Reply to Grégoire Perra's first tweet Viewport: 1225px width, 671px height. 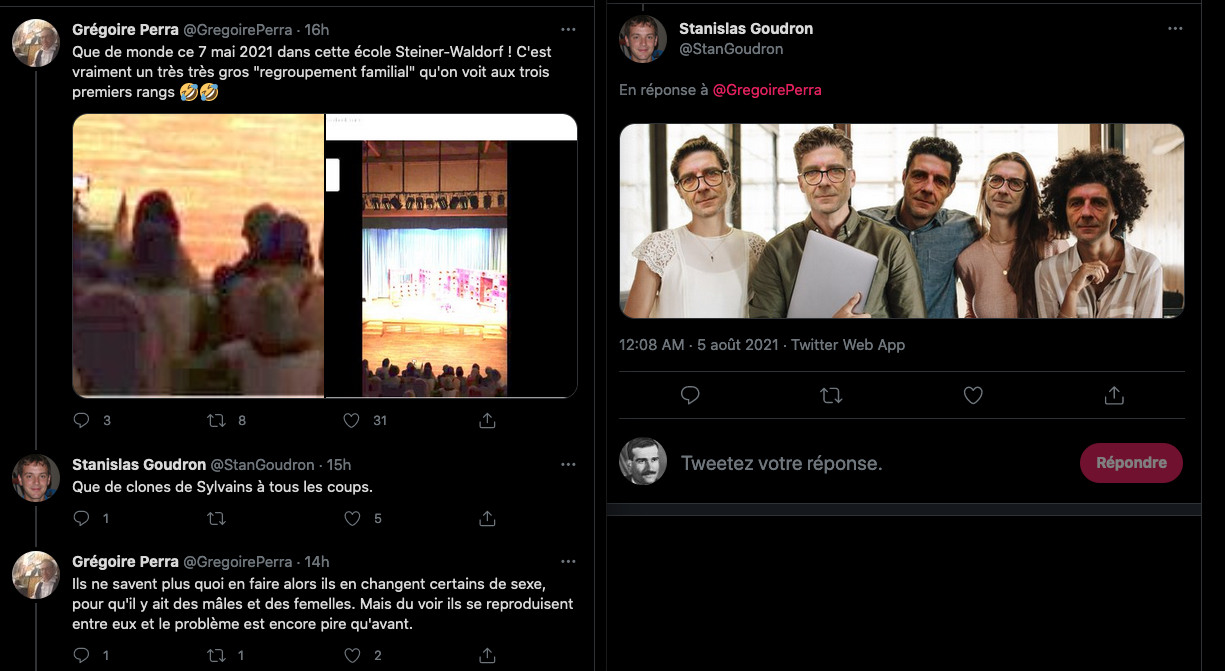coord(82,421)
